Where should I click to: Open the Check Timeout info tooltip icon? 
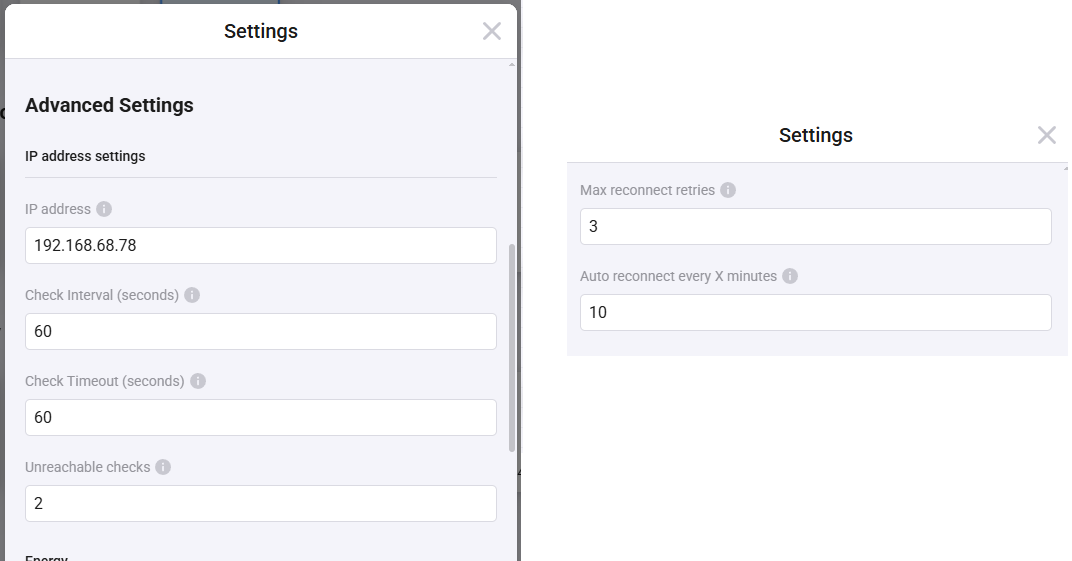[198, 381]
